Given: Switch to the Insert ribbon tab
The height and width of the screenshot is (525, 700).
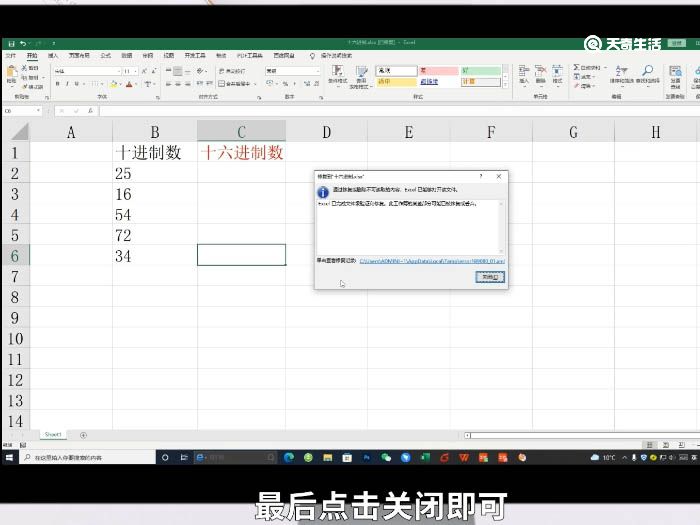Looking at the screenshot, I should click(53, 55).
